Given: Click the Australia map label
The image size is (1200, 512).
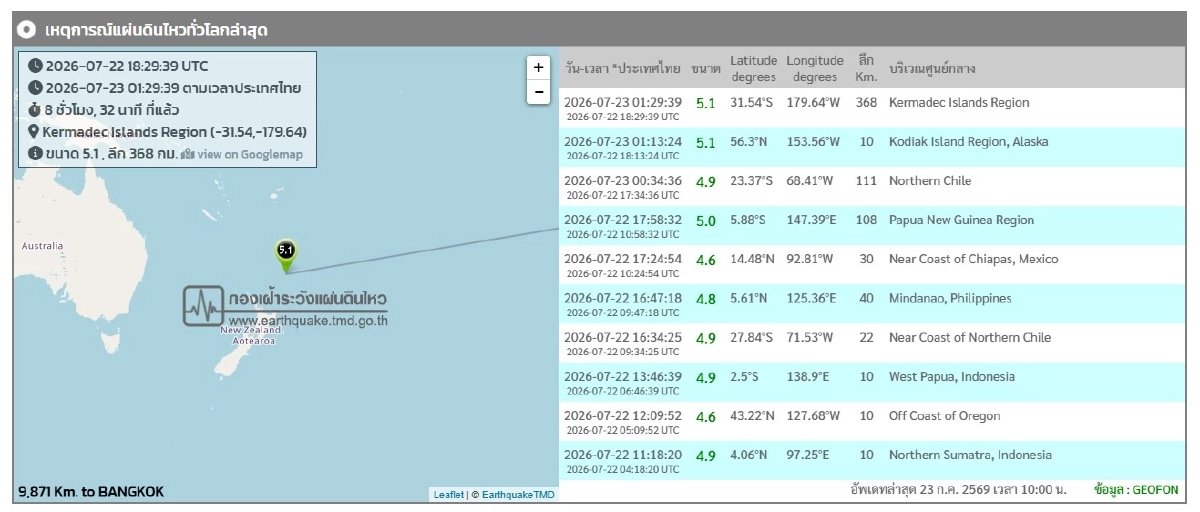Looking at the screenshot, I should tap(42, 246).
